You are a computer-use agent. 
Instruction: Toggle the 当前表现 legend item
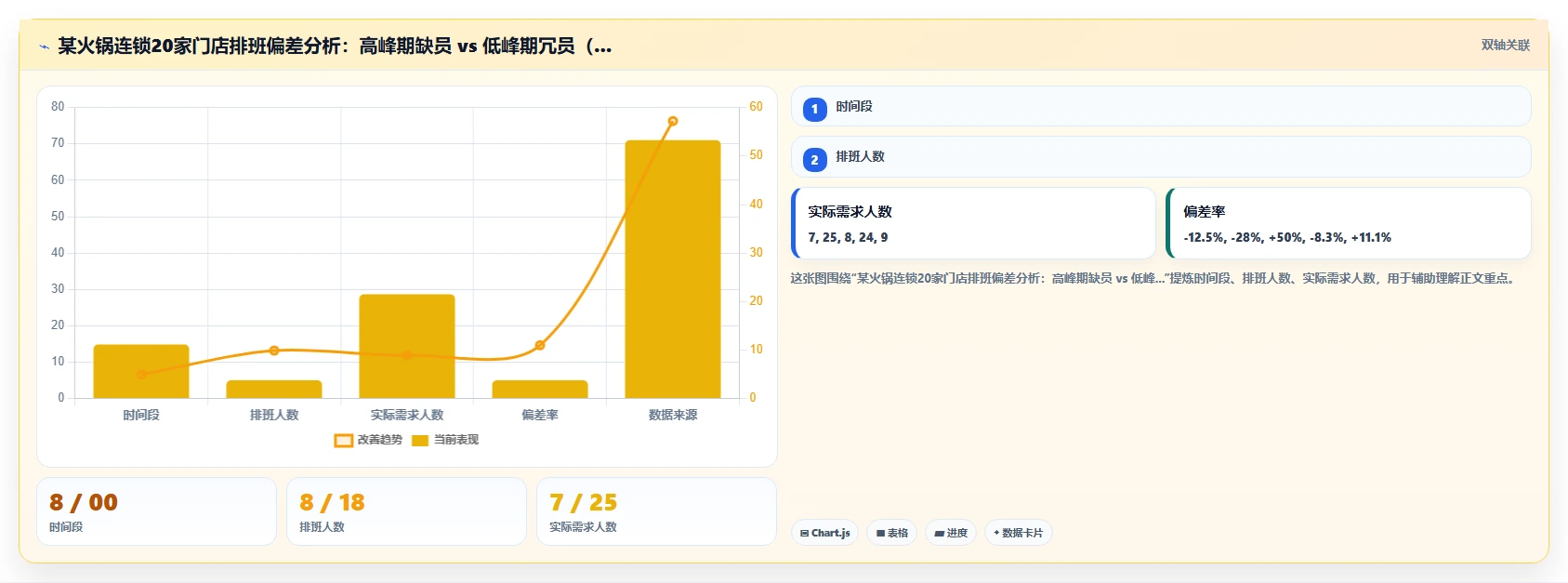coord(445,440)
